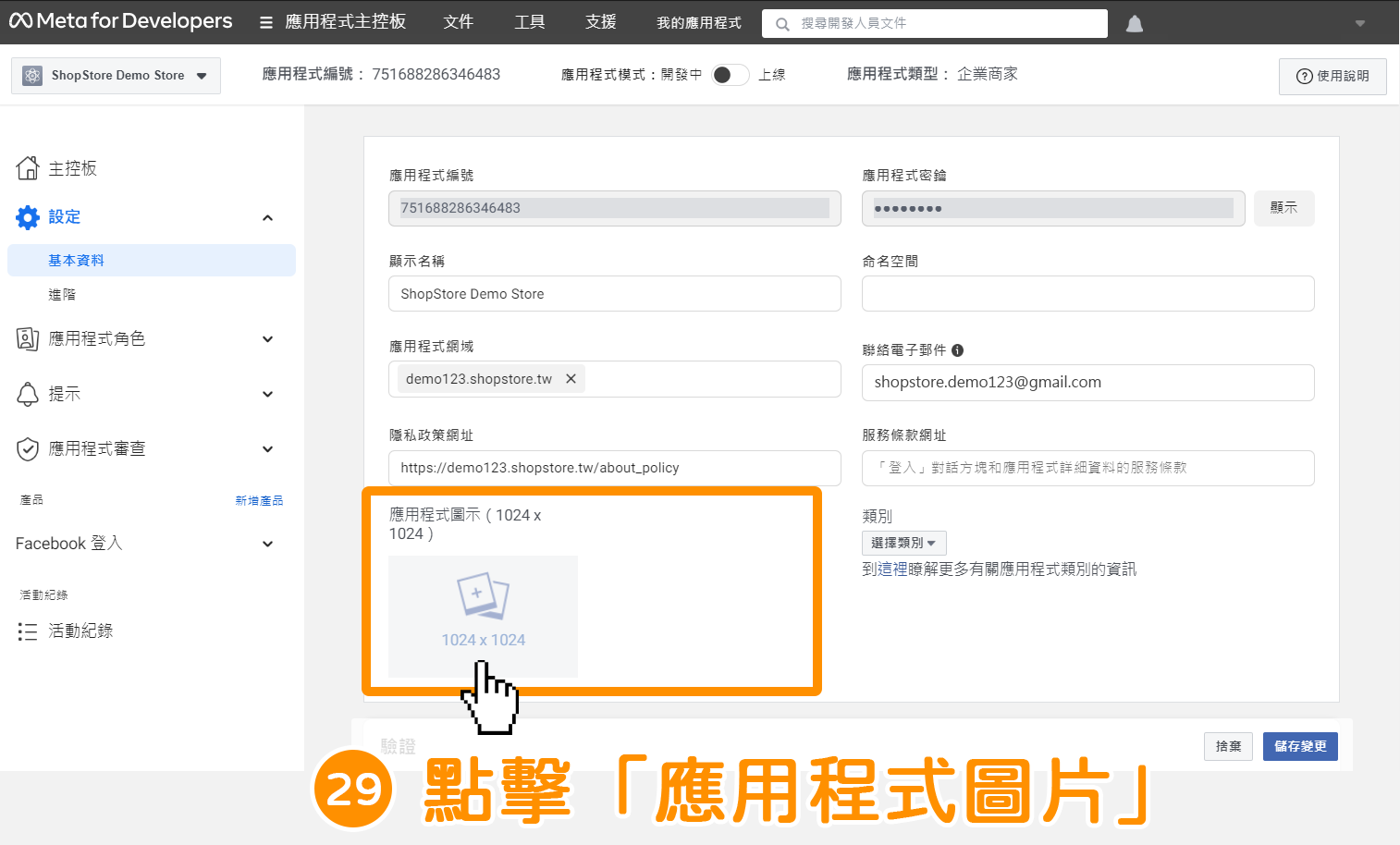Click the 聯絡電子郵件 info icon
This screenshot has width=1400, height=845.
coord(958,350)
